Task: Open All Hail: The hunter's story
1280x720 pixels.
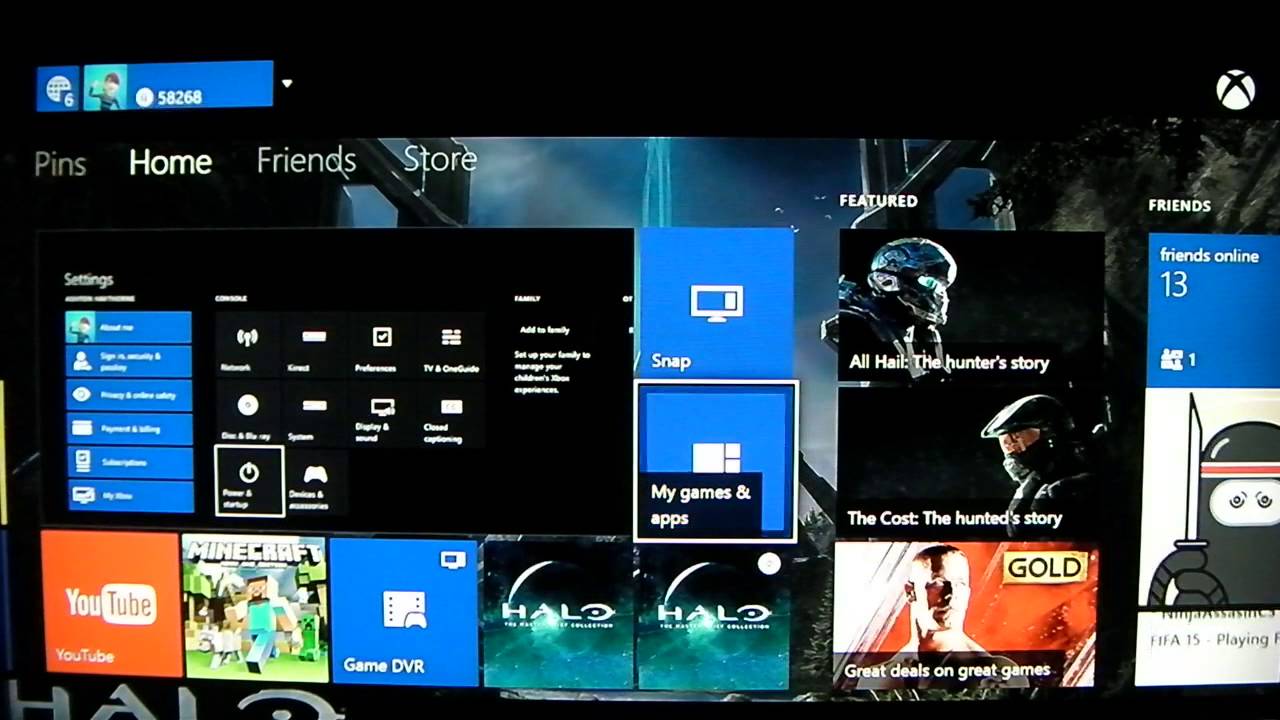Action: click(x=970, y=306)
